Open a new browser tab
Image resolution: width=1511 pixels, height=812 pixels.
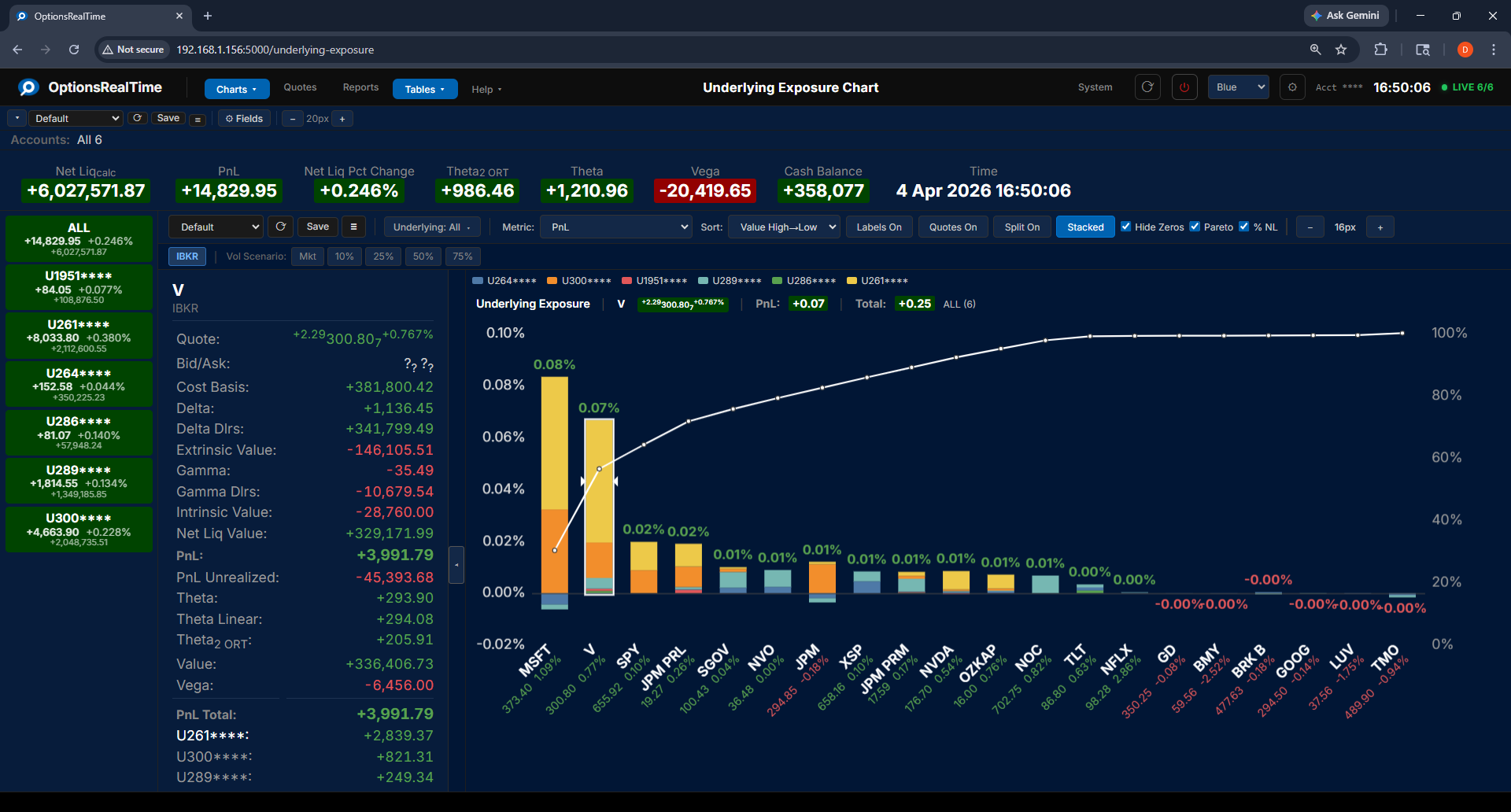point(208,16)
